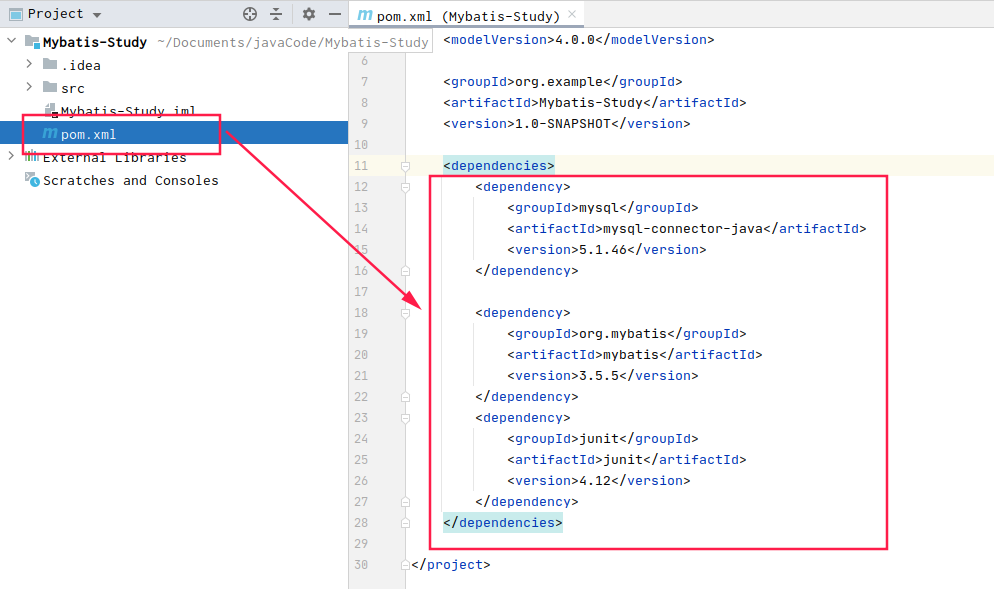The width and height of the screenshot is (994, 589).
Task: Click the org.example groupId text
Action: coord(559,82)
